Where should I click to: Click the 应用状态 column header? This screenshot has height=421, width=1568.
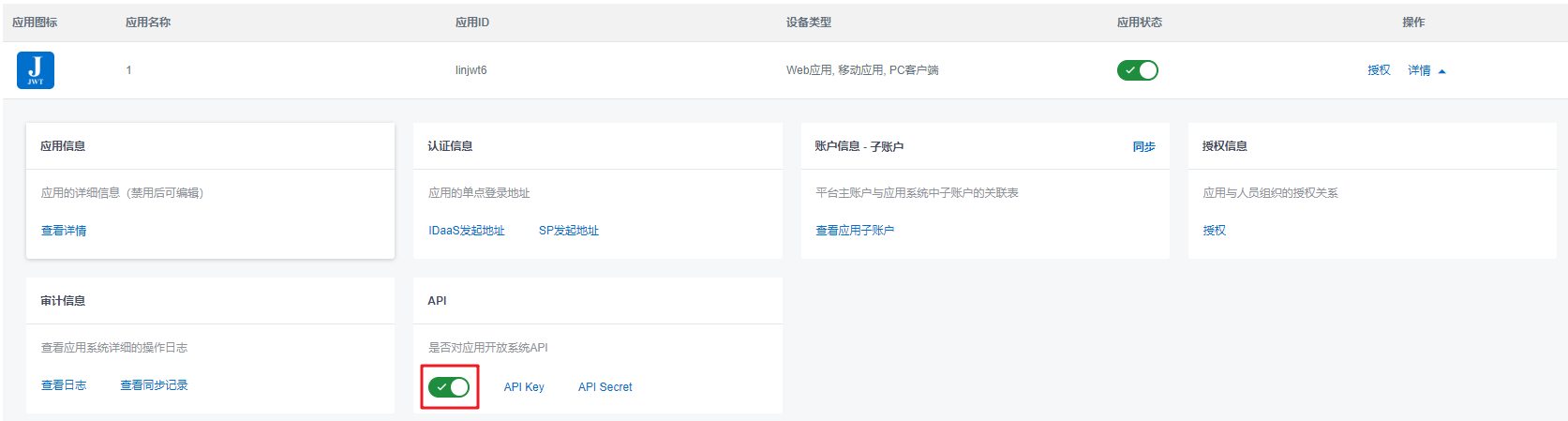(x=1139, y=23)
